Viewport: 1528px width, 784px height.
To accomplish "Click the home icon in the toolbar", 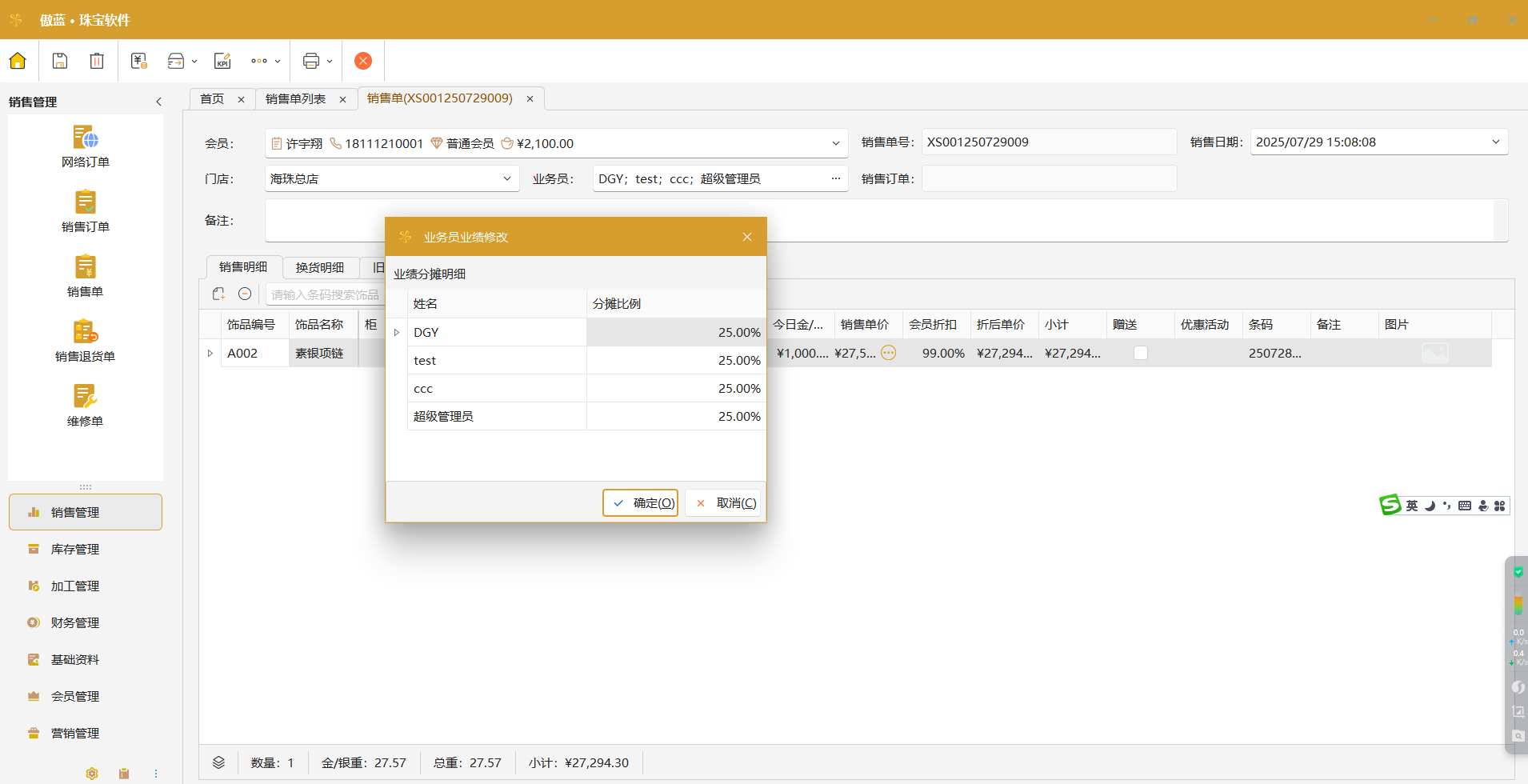I will (18, 61).
